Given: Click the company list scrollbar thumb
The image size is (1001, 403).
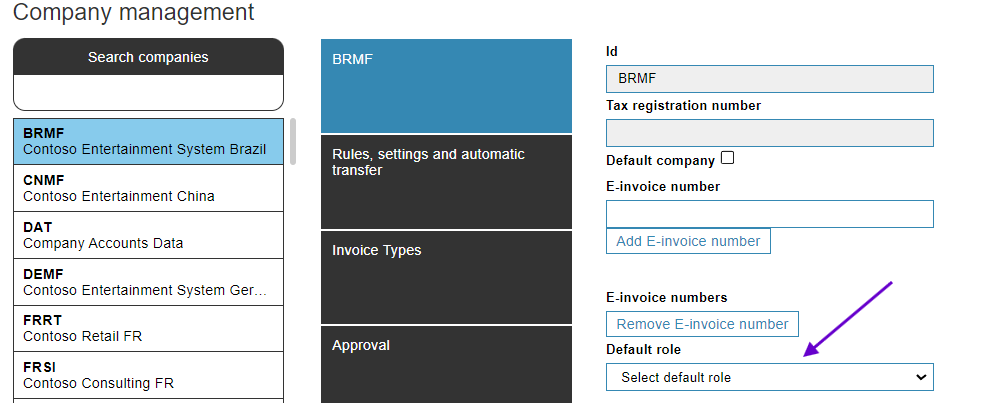Looking at the screenshot, I should 293,141.
